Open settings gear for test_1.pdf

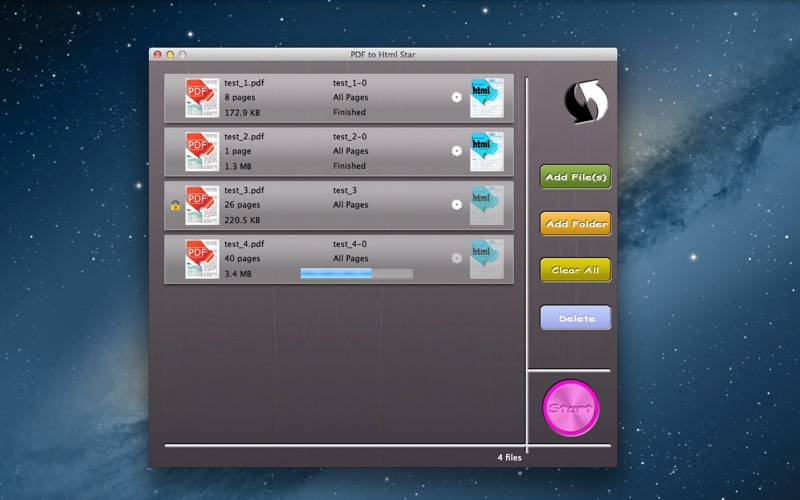tap(457, 98)
